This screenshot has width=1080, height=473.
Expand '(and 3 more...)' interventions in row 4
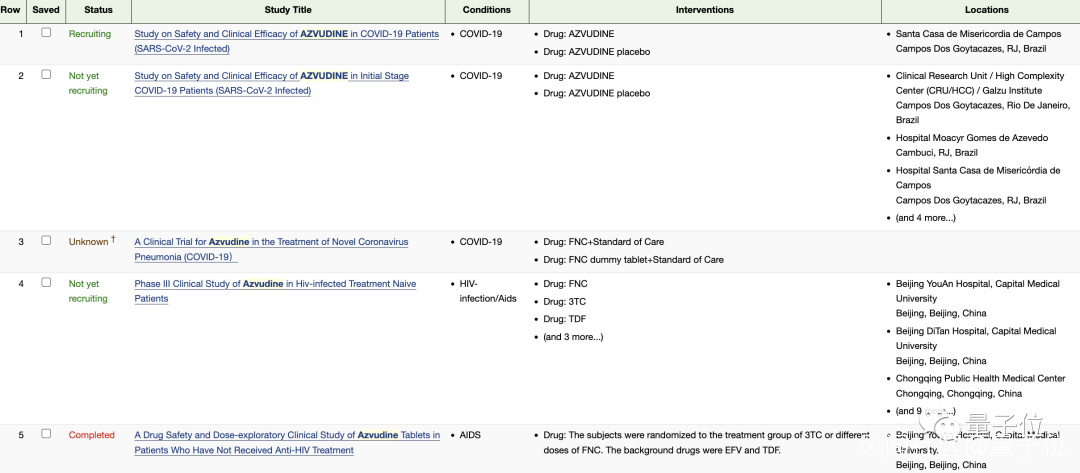pos(573,337)
